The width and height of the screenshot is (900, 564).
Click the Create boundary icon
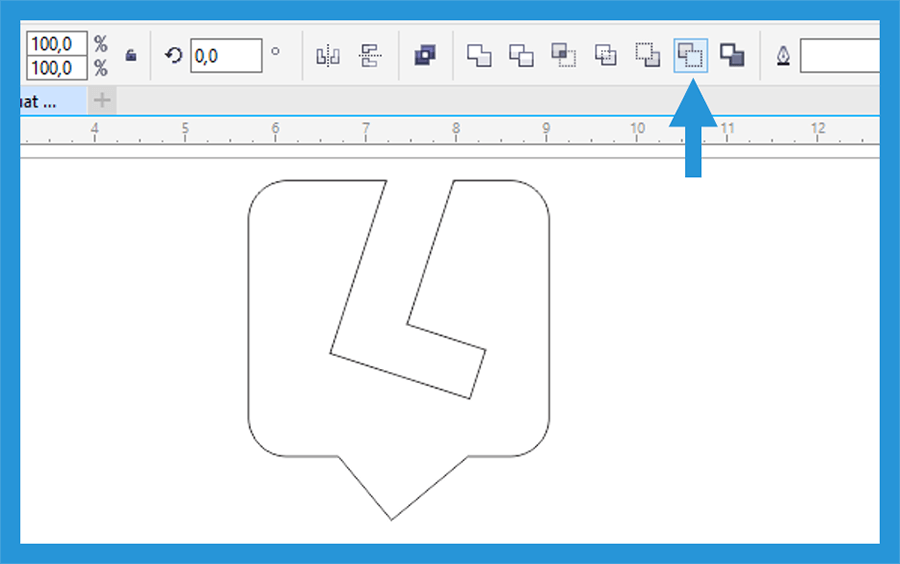732,56
